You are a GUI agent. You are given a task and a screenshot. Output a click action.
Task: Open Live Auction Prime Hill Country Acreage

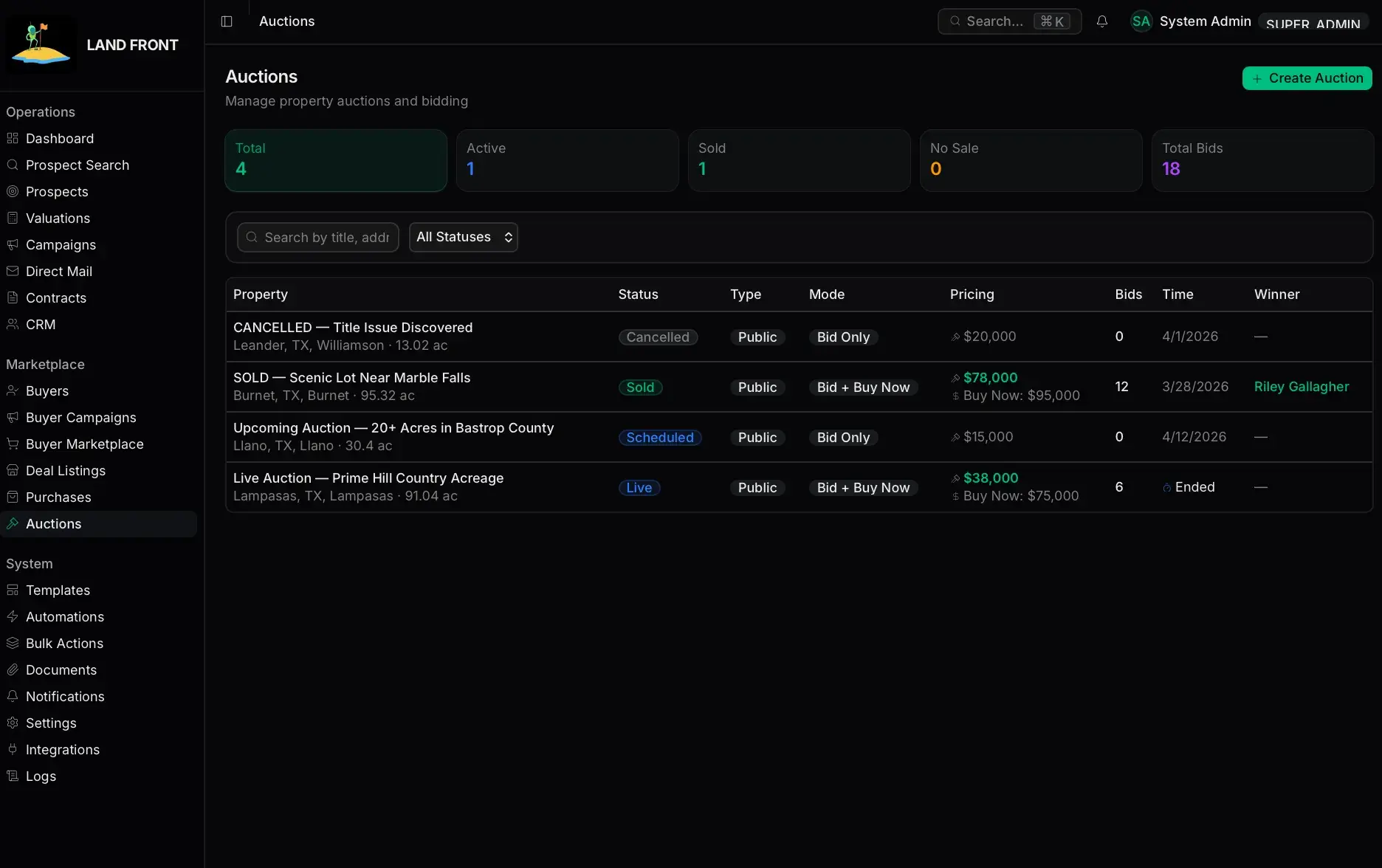click(799, 487)
